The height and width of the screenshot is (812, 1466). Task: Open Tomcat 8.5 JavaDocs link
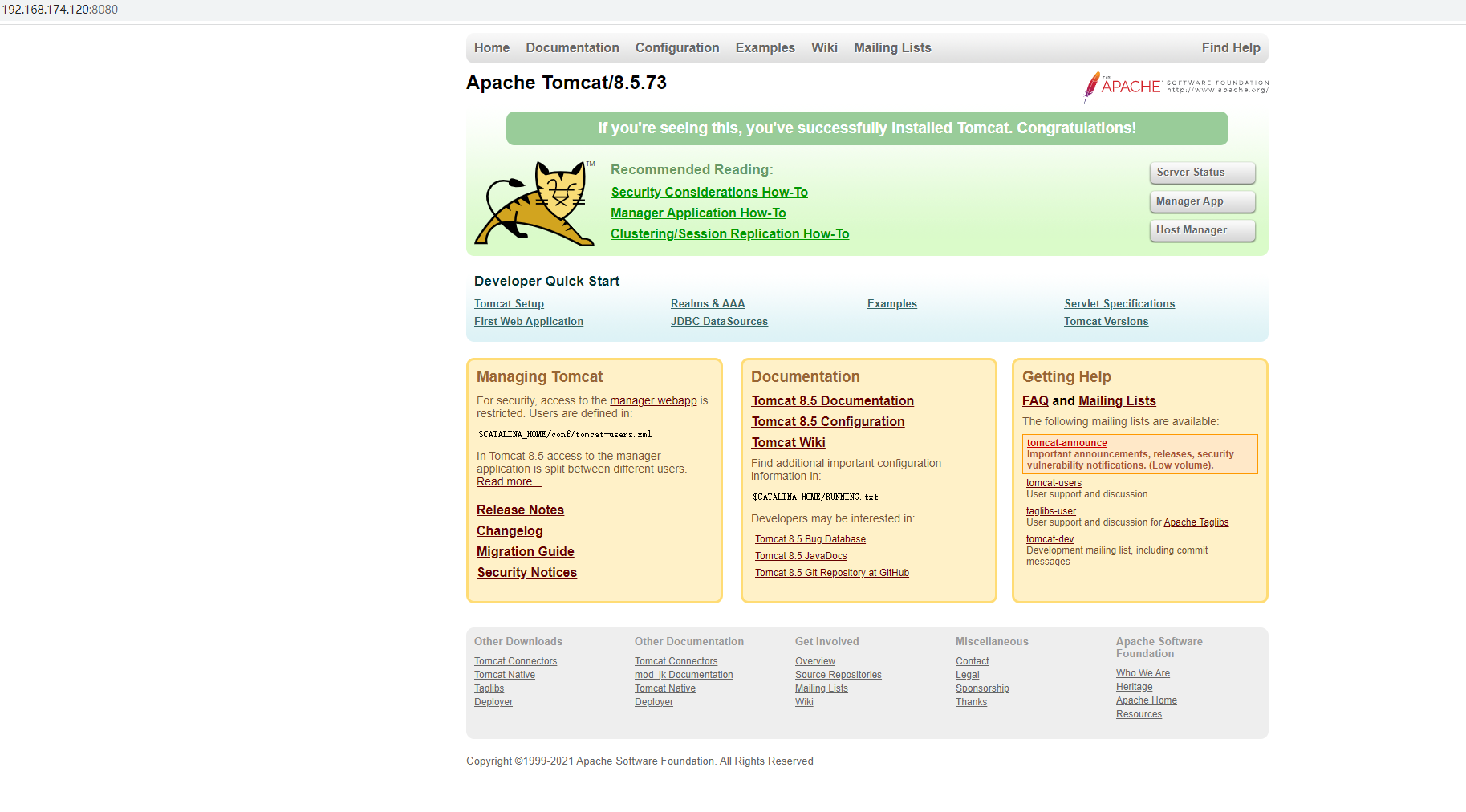[801, 557]
